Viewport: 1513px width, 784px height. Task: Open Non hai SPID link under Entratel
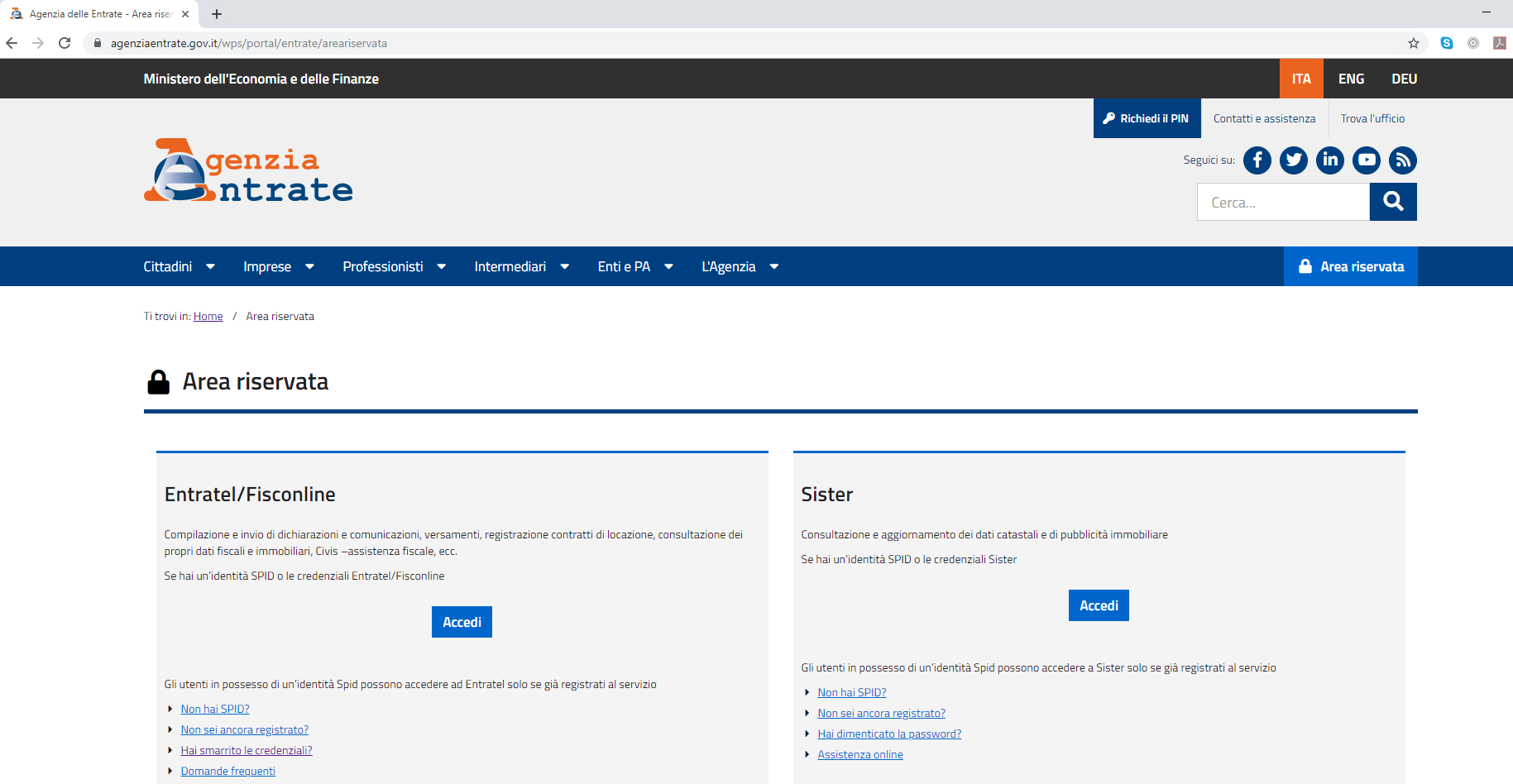pos(215,709)
